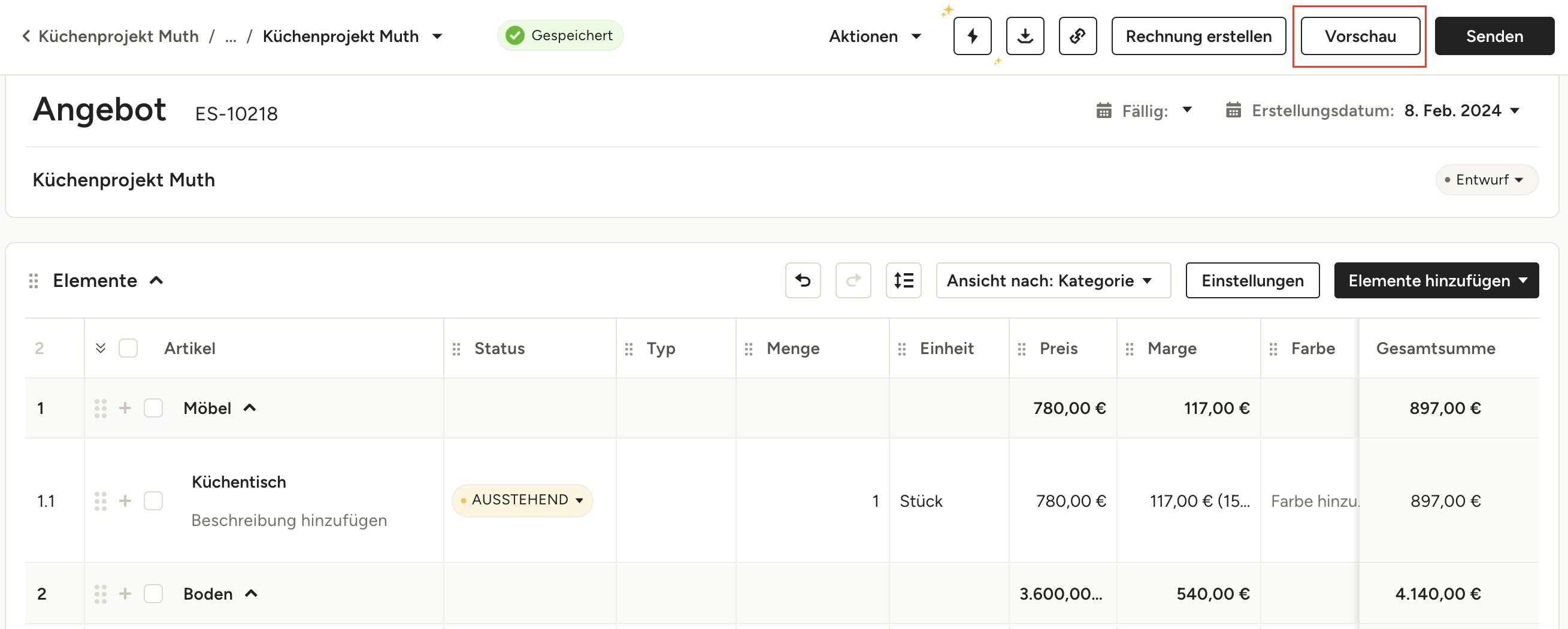Click the Möbel total 897,00 €
This screenshot has height=629, width=1568.
(1445, 408)
